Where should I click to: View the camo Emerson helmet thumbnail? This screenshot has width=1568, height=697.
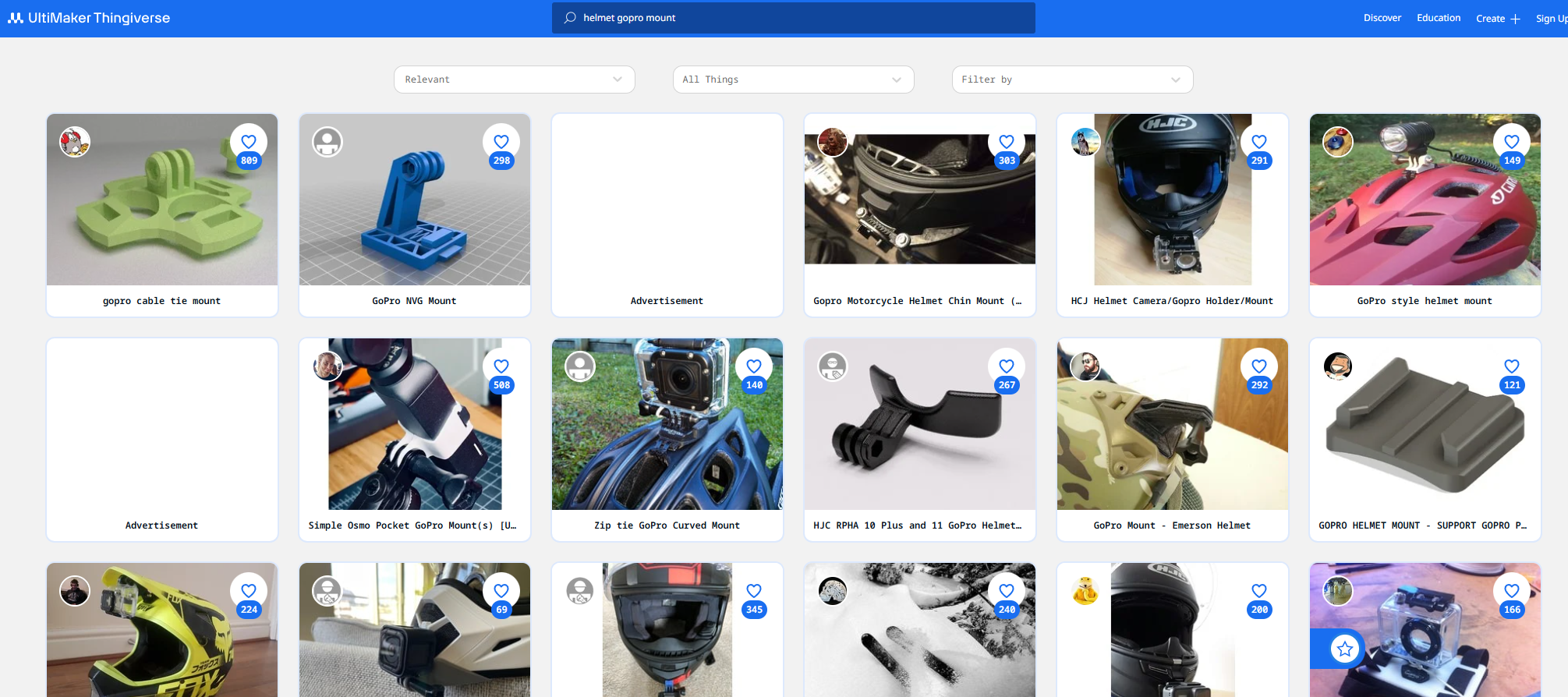pos(1173,424)
